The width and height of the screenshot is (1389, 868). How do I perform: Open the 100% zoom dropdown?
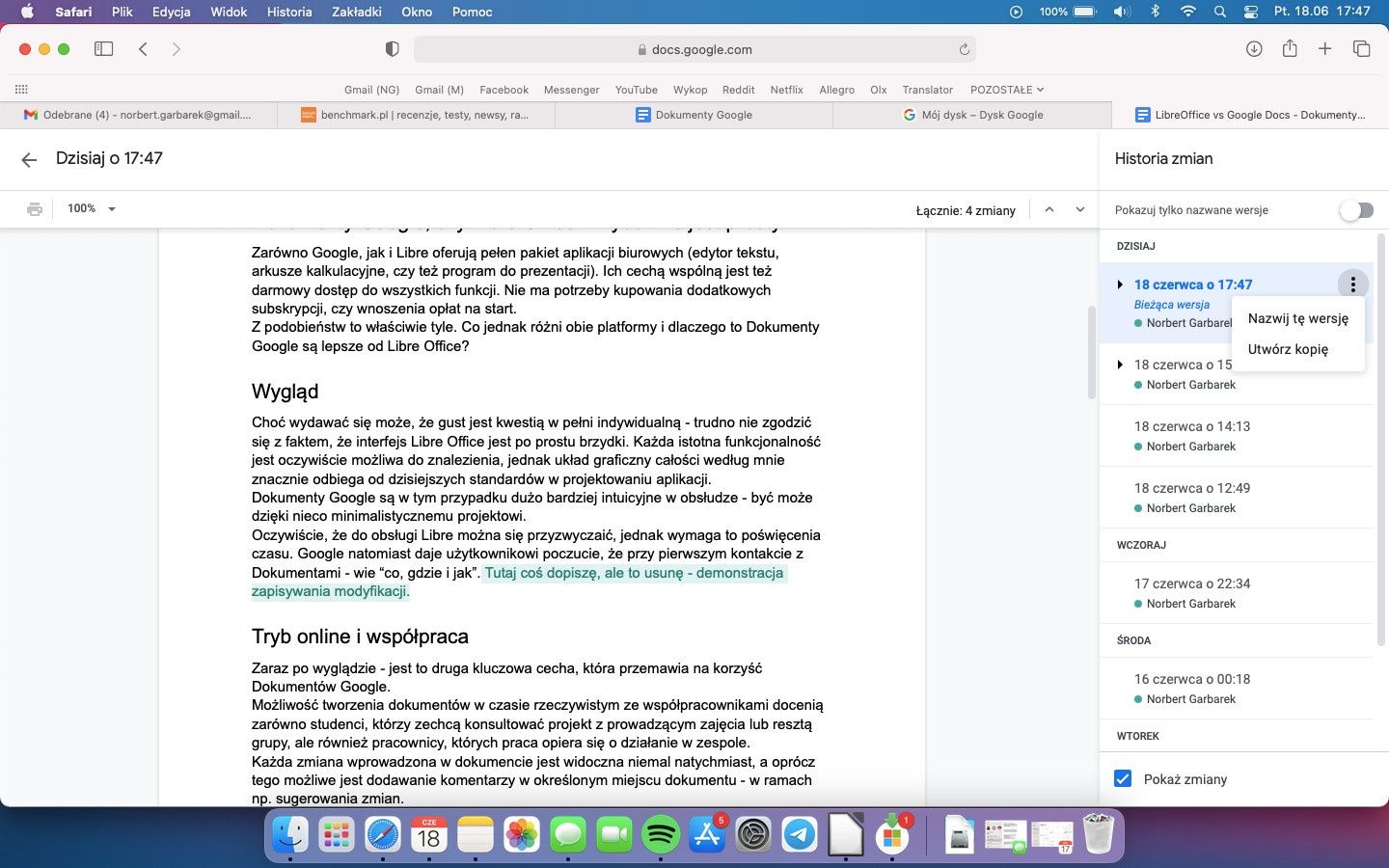coord(92,208)
